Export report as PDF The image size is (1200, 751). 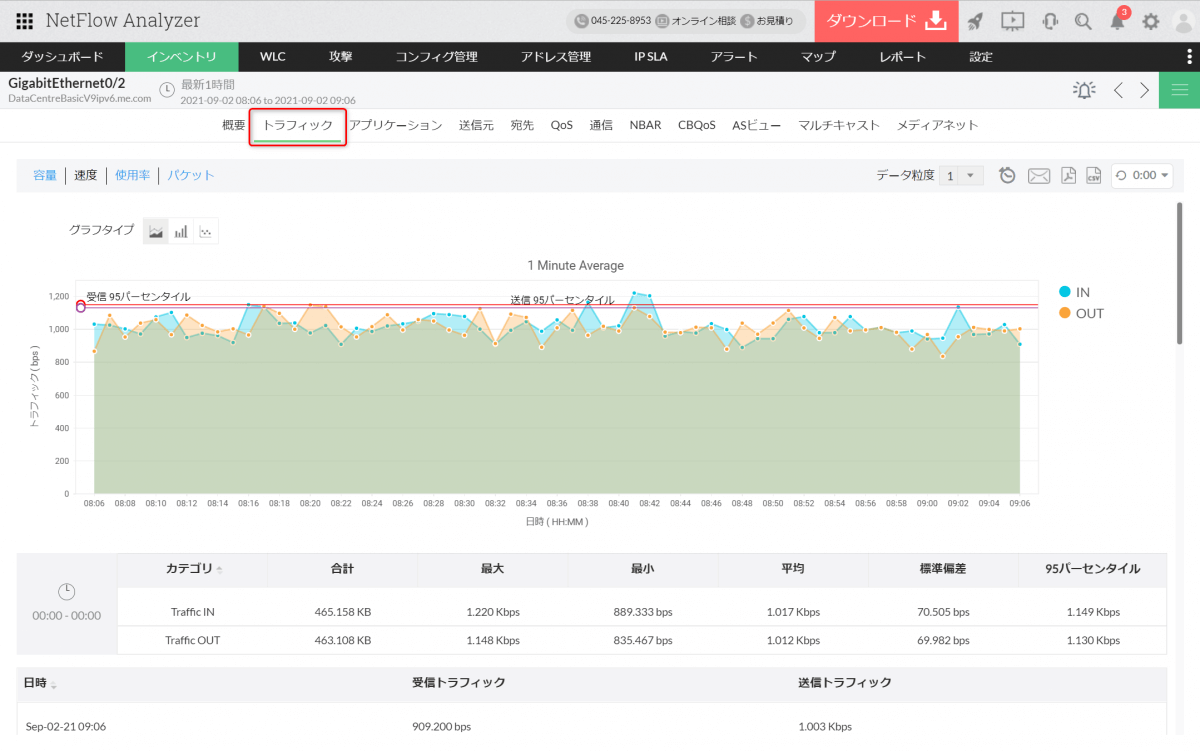click(1068, 176)
